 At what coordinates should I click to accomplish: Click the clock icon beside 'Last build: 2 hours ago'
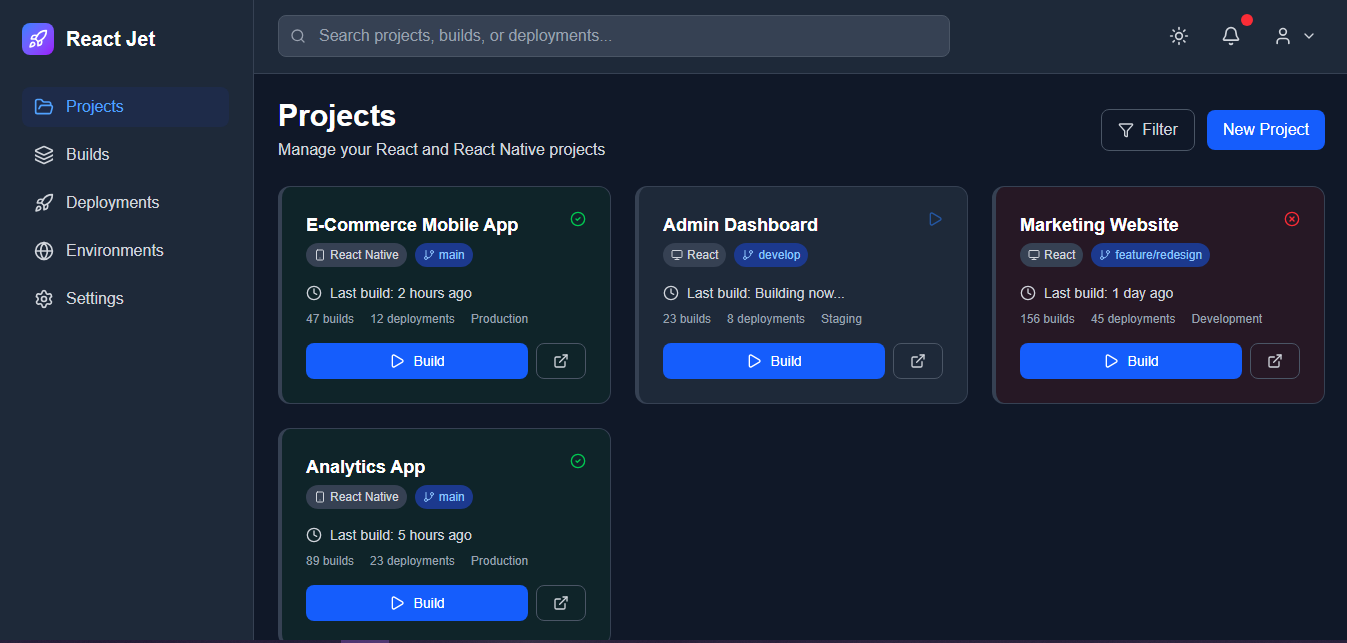(x=314, y=293)
